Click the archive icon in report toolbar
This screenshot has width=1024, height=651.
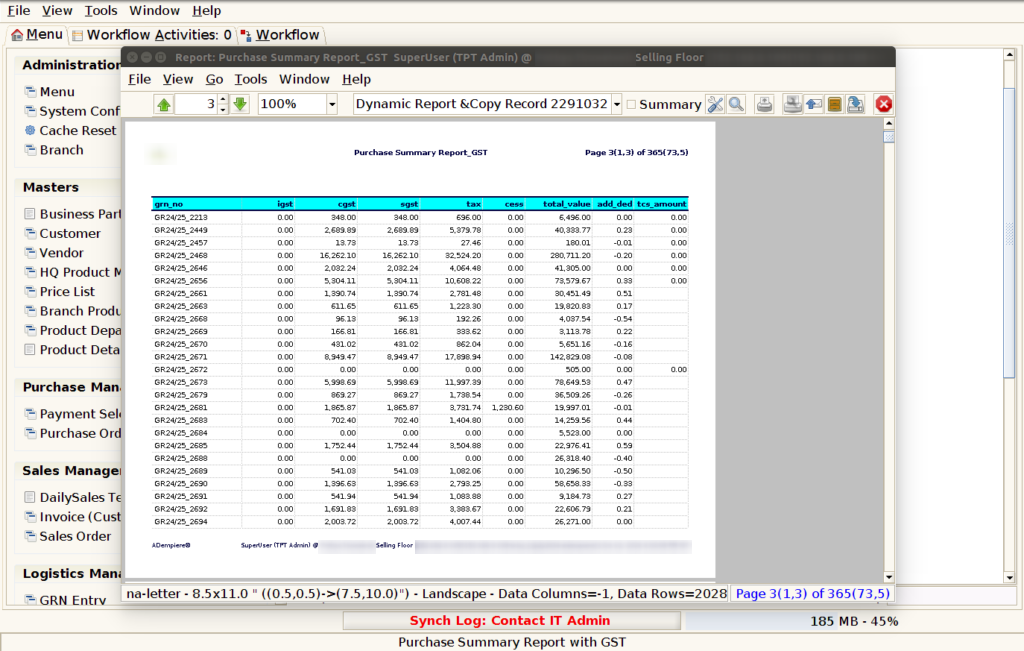point(835,104)
